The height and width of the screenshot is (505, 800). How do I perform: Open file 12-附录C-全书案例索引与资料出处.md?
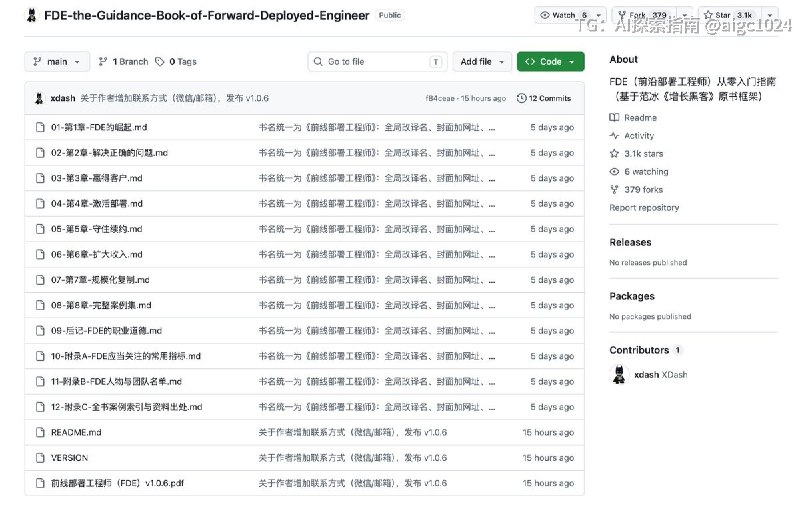(x=127, y=407)
